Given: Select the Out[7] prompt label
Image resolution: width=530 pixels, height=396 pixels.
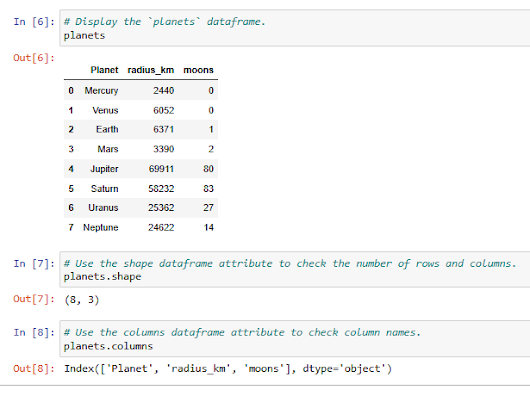Looking at the screenshot, I should [34, 299].
